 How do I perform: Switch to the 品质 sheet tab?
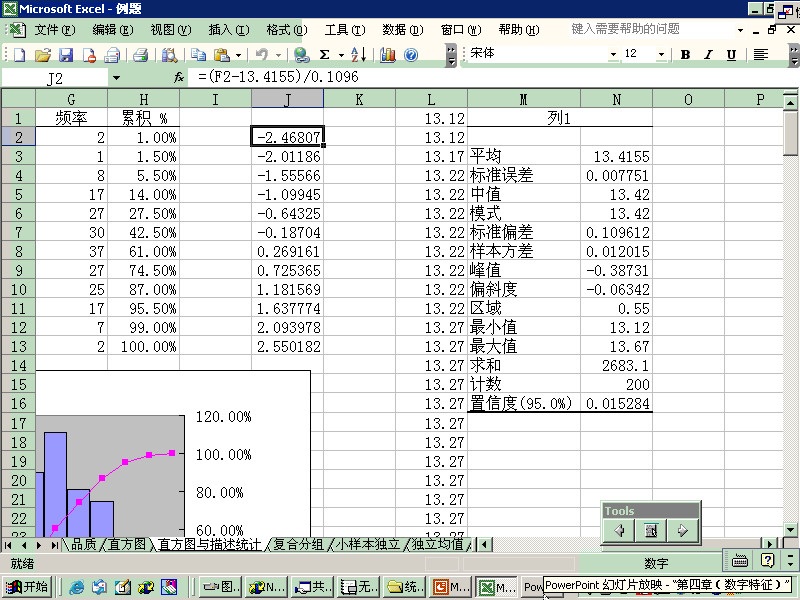click(x=84, y=544)
